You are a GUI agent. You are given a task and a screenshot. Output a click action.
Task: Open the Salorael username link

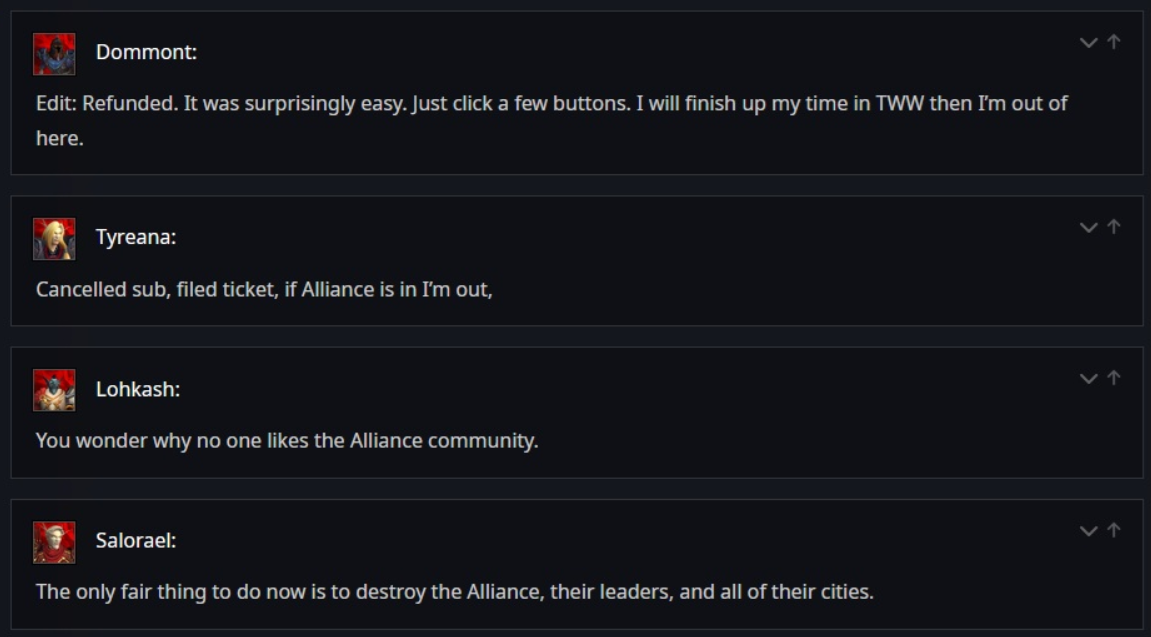[x=136, y=541]
